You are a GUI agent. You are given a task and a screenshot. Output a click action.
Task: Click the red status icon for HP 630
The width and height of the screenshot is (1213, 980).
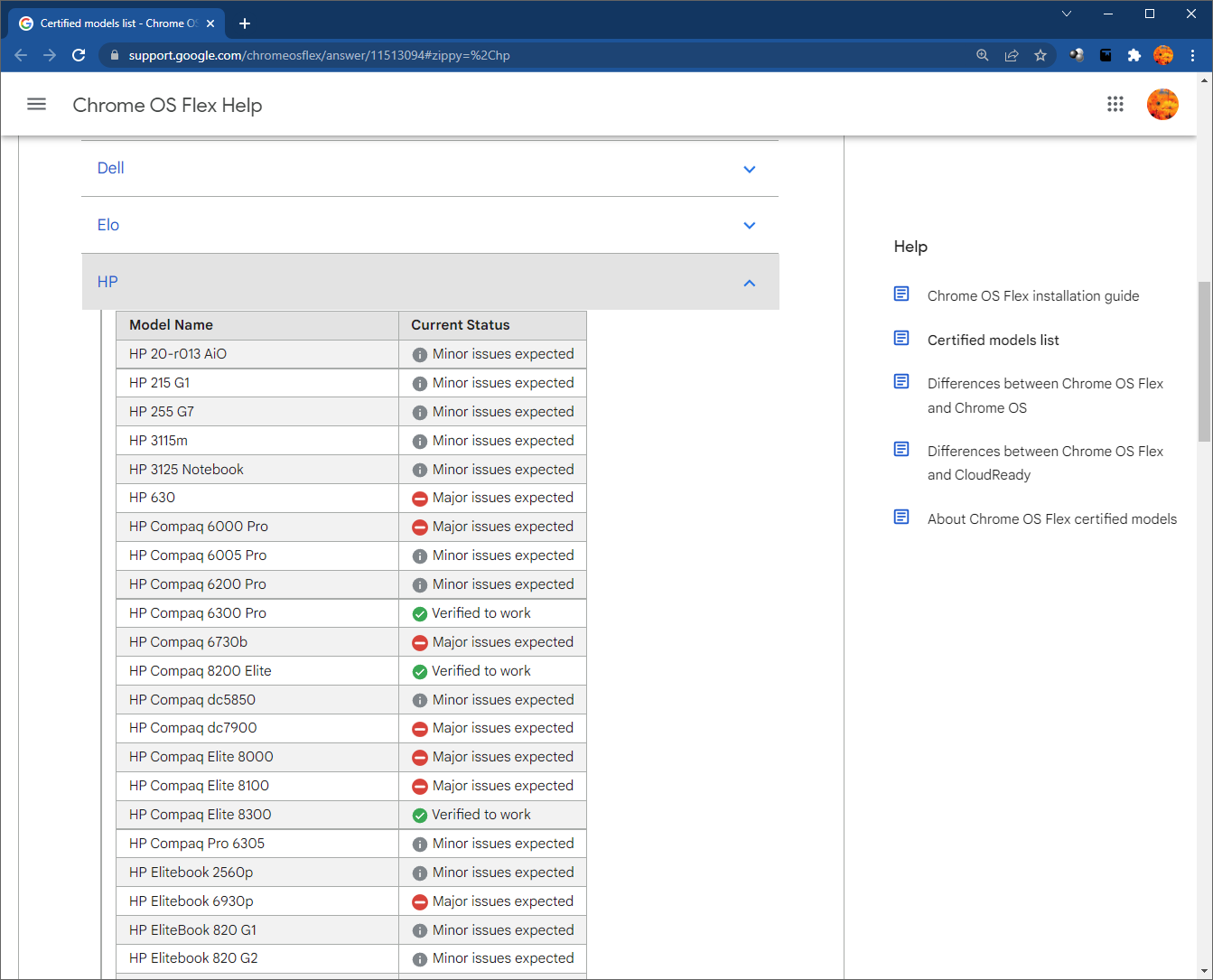pyautogui.click(x=419, y=499)
